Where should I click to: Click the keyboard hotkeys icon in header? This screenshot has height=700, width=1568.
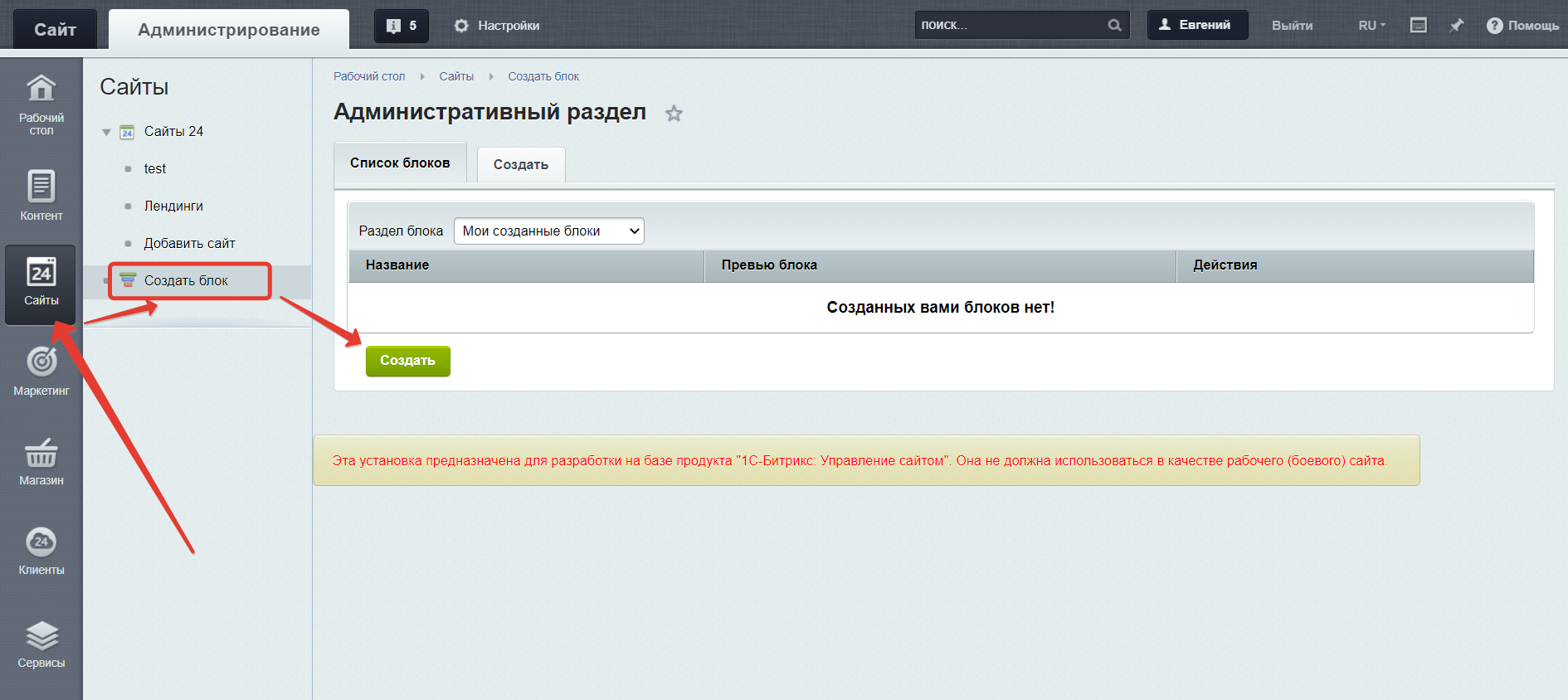pyautogui.click(x=1419, y=26)
